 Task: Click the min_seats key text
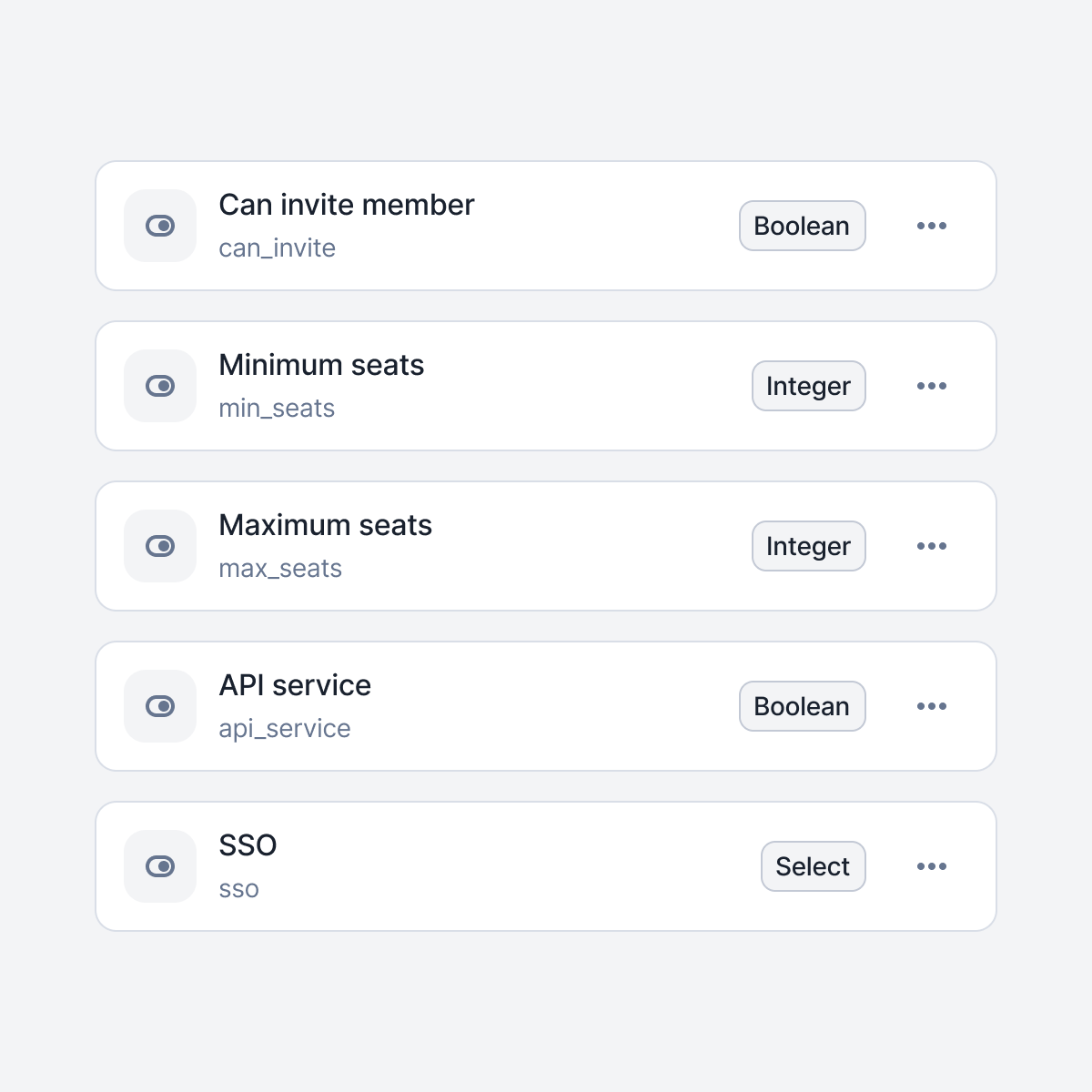277,409
